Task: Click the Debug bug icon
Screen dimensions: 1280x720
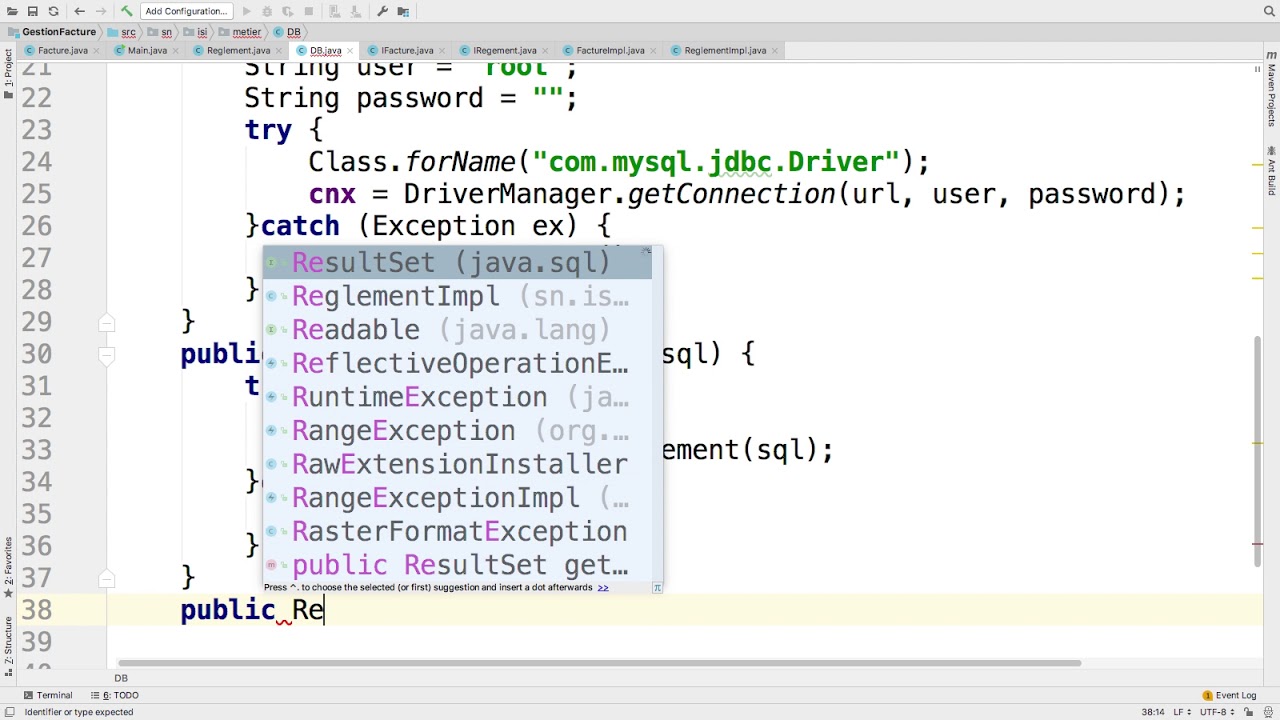Action: (267, 11)
